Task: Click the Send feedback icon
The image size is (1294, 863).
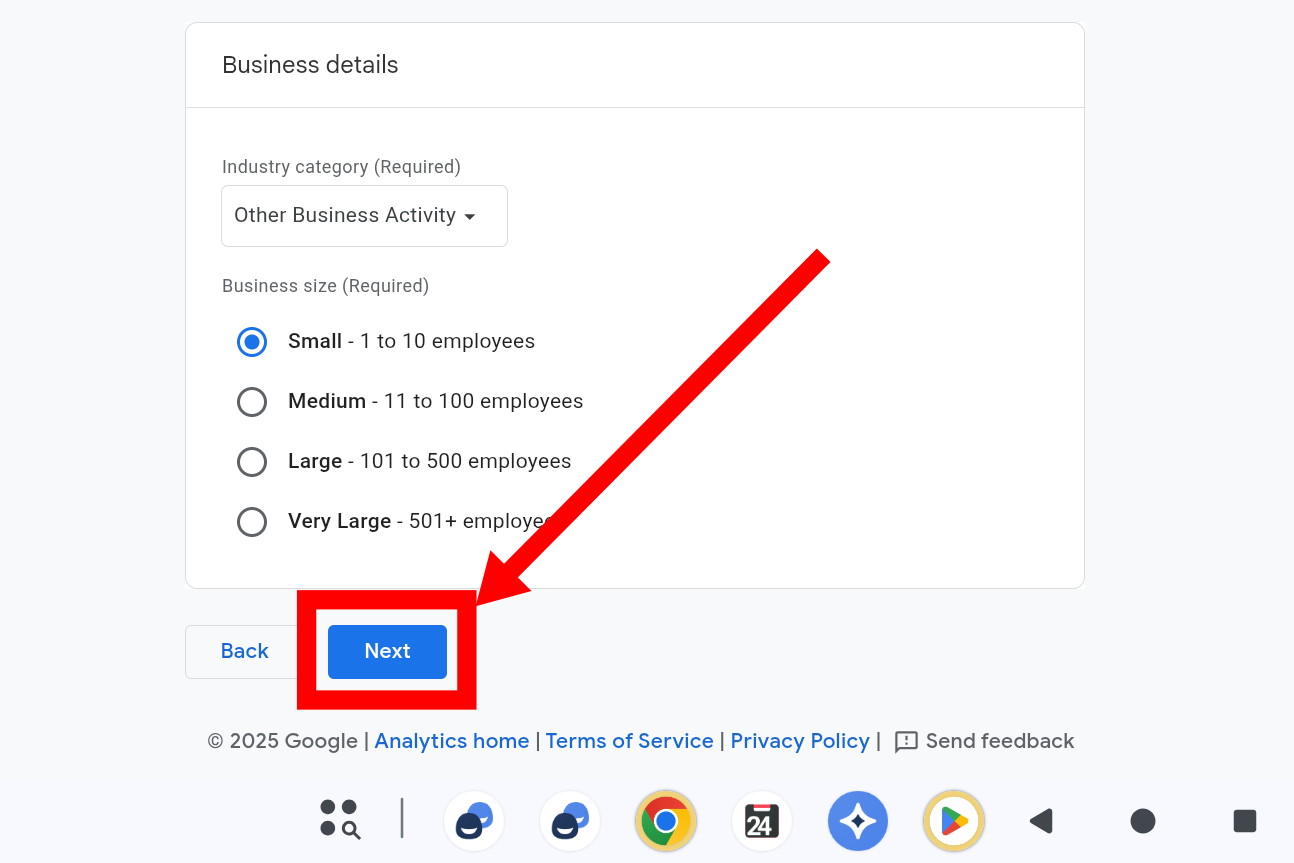Action: (x=906, y=742)
